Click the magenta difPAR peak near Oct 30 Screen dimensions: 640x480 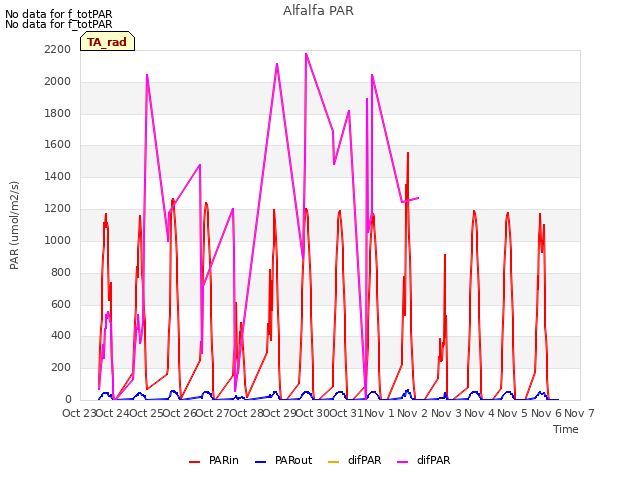(x=306, y=54)
